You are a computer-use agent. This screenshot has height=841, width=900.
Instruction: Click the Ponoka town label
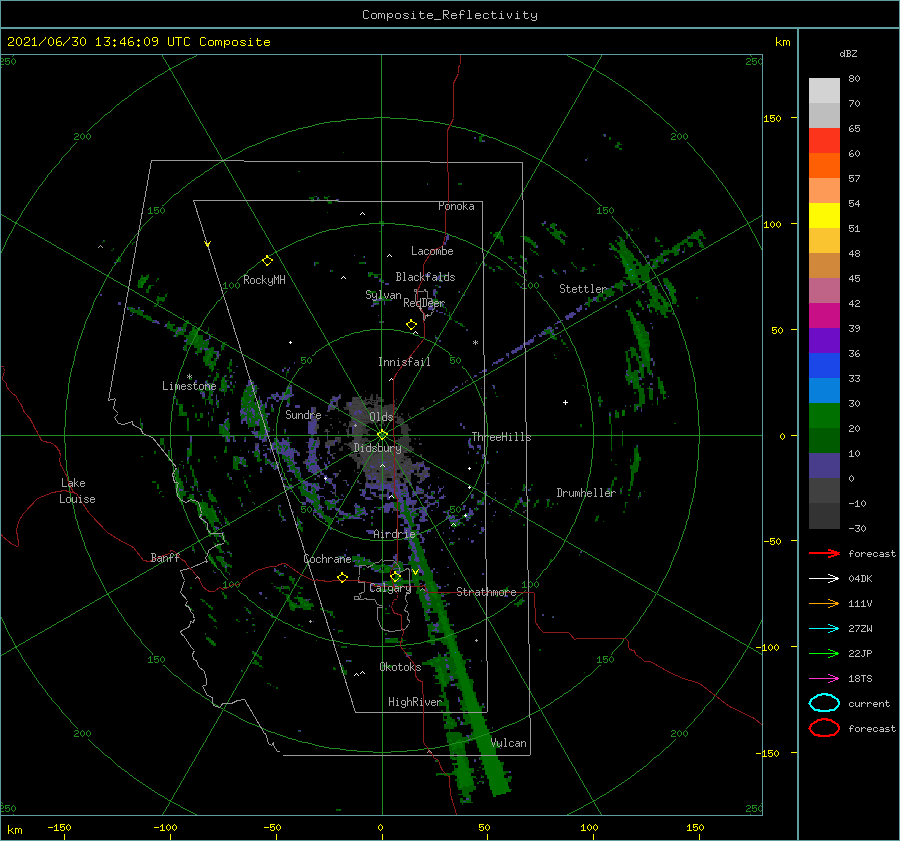pos(456,206)
